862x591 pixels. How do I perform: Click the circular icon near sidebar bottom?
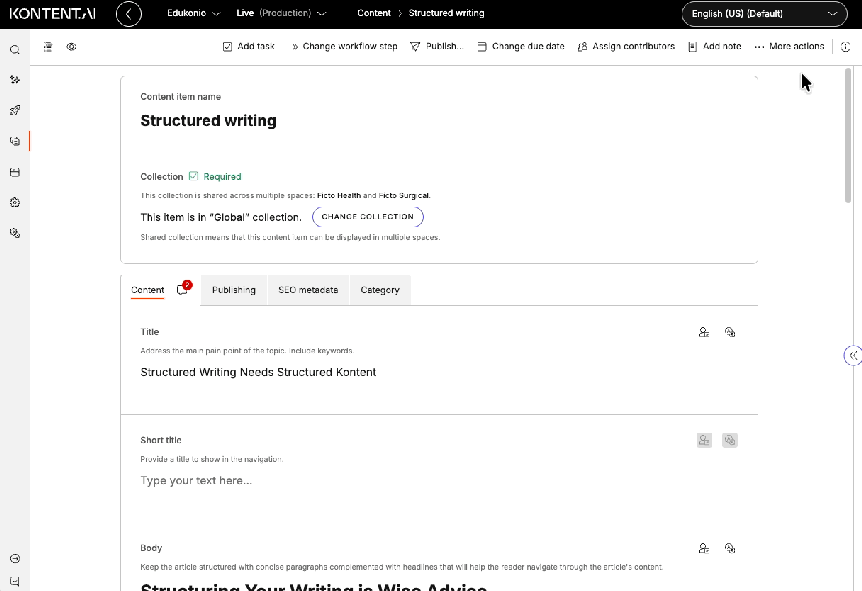click(15, 559)
